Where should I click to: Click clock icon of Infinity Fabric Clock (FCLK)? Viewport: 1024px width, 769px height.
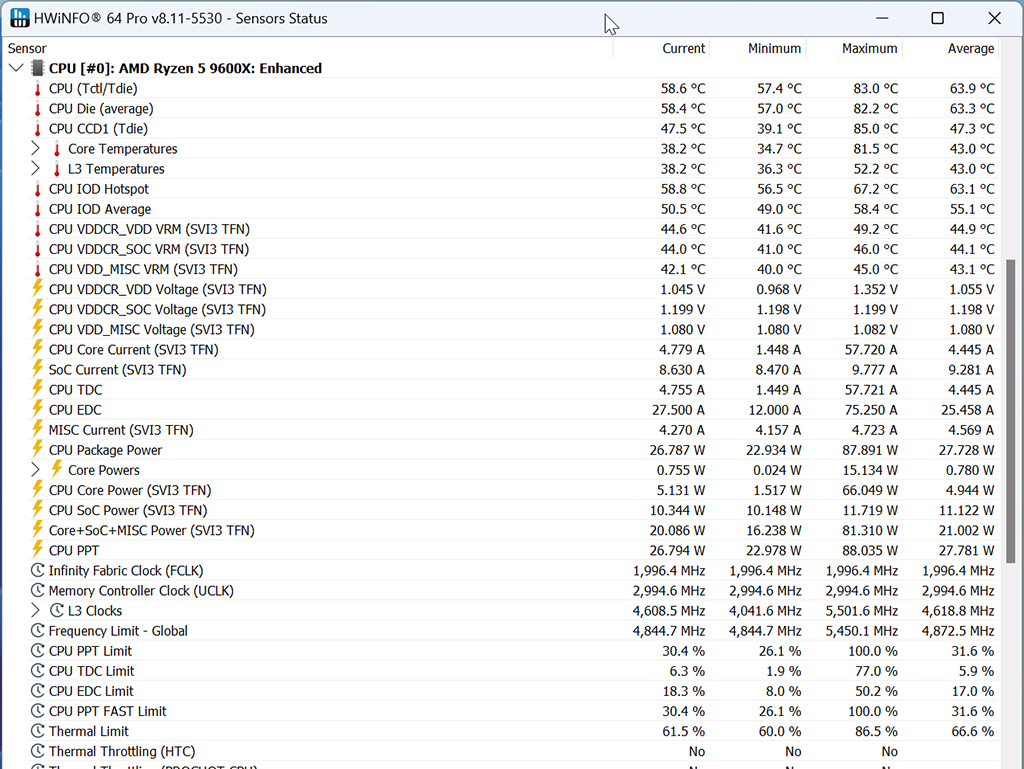(x=38, y=571)
